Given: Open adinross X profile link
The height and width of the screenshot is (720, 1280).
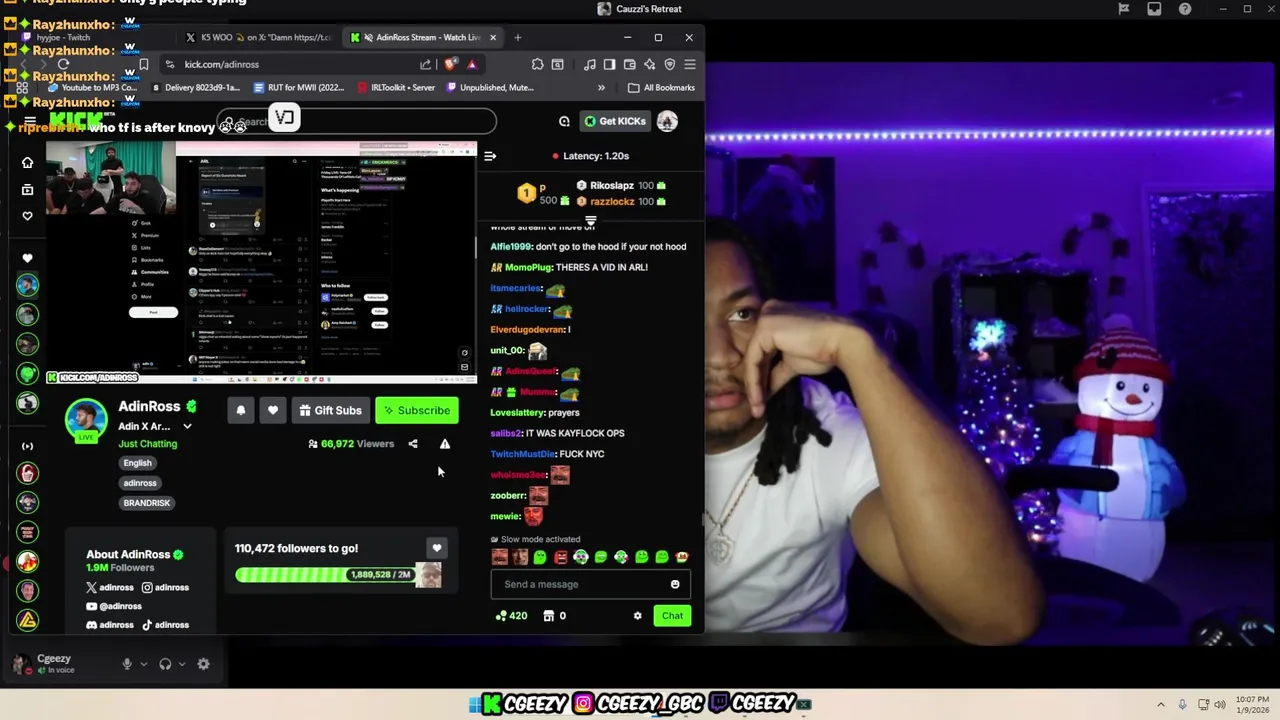Looking at the screenshot, I should (110, 588).
